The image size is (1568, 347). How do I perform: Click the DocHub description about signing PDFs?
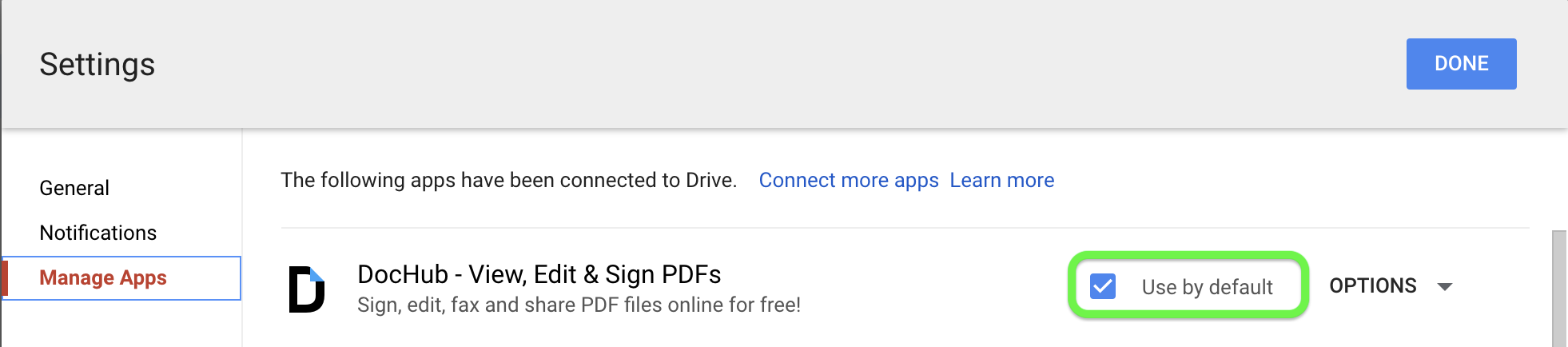(579, 305)
